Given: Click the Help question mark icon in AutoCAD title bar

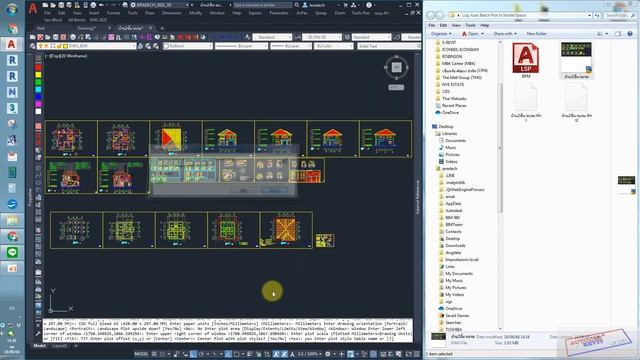Looking at the screenshot, I should point(369,5).
